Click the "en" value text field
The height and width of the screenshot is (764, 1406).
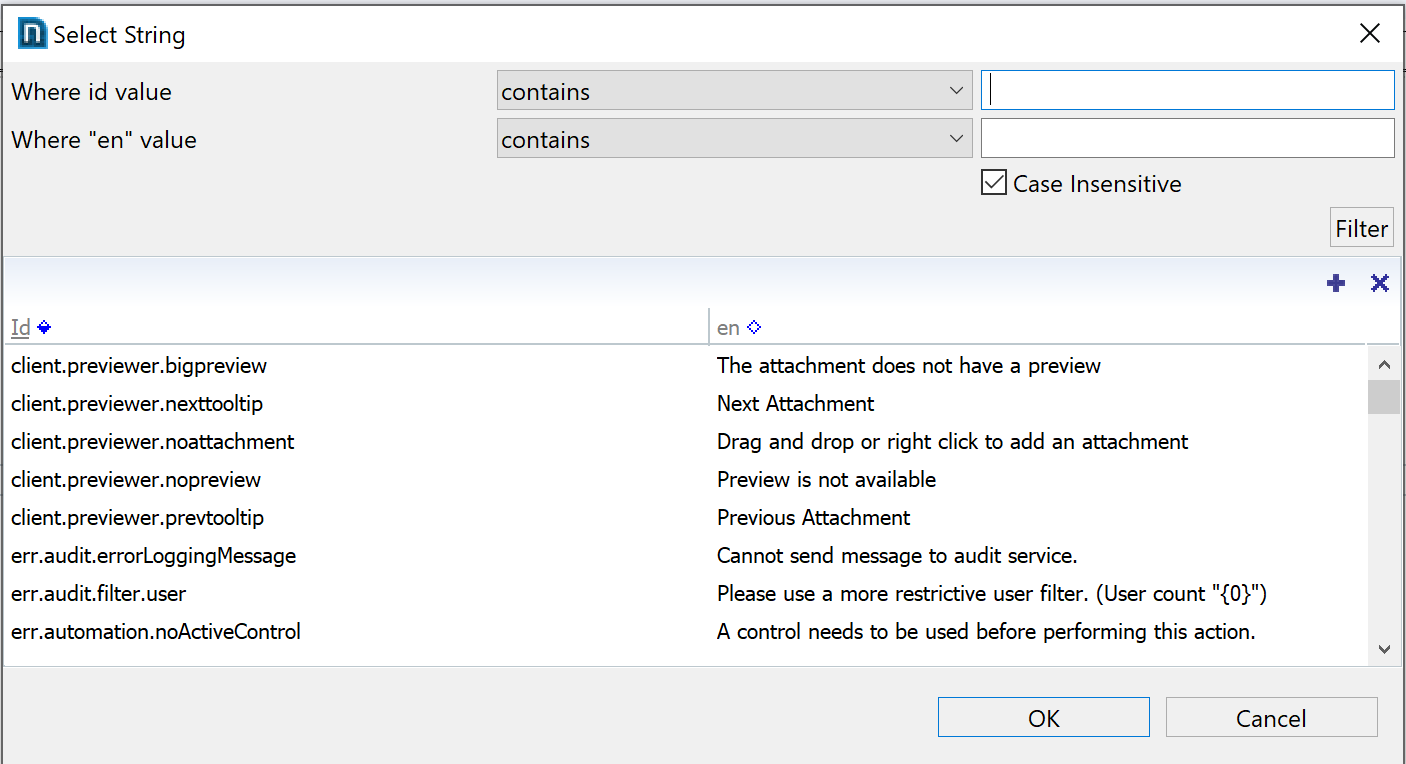pos(1188,139)
